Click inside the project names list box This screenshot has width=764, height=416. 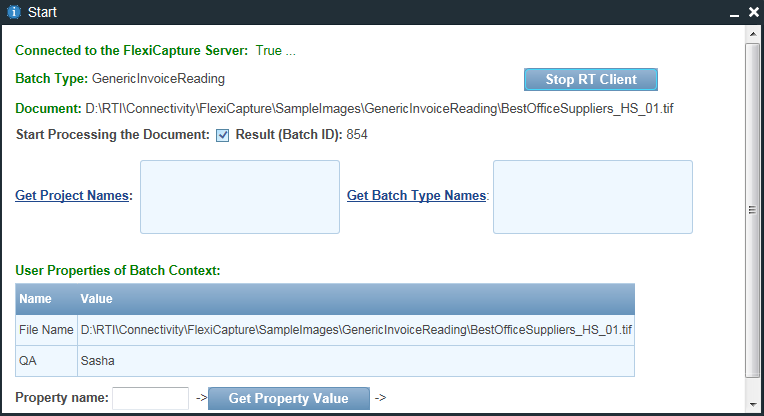(240, 197)
